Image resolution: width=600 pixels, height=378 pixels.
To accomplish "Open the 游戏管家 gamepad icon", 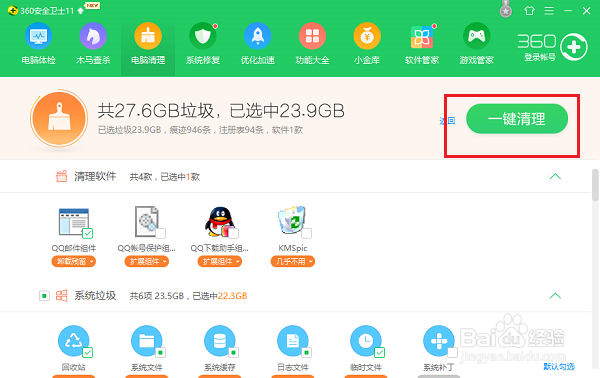I will pyautogui.click(x=476, y=36).
